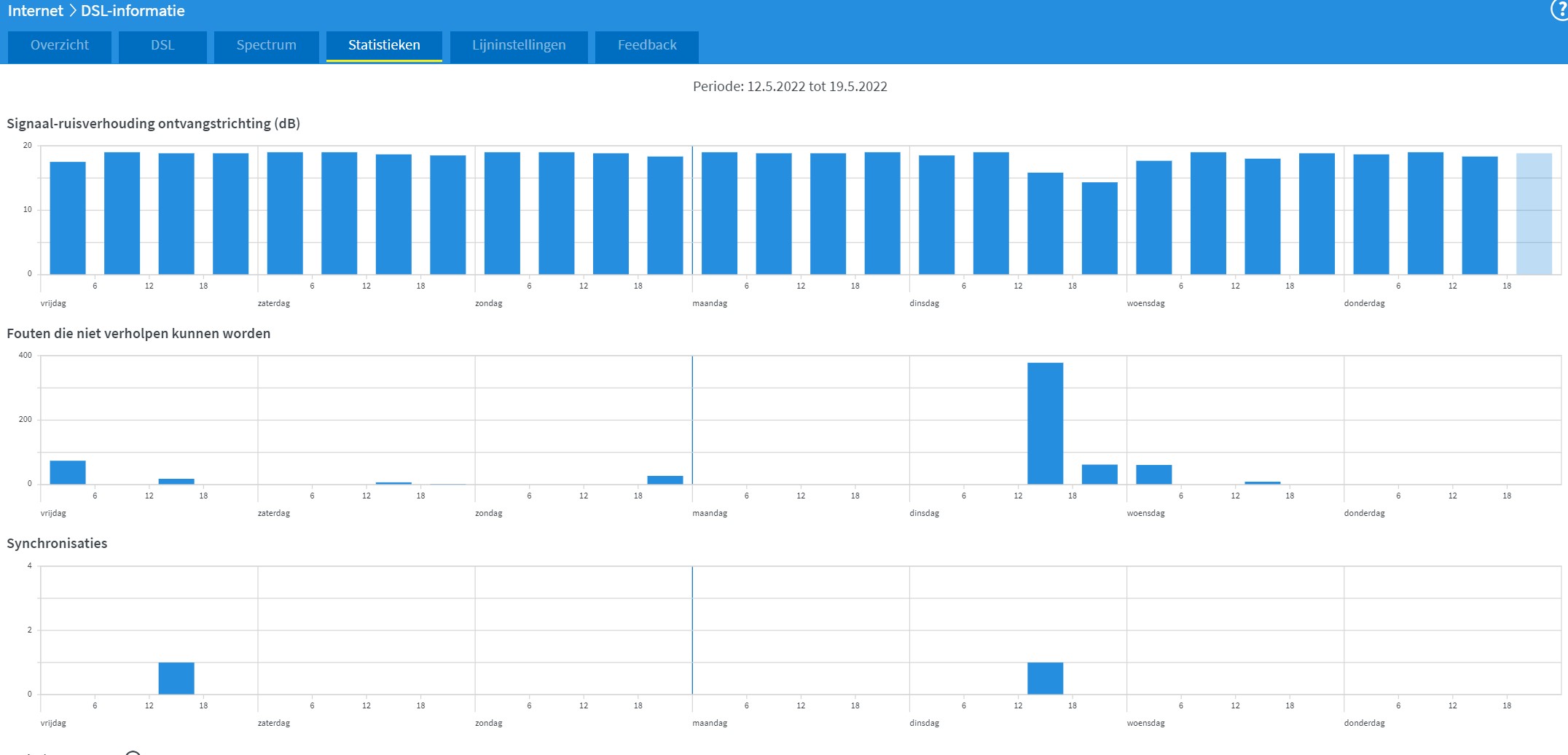The height and width of the screenshot is (755, 1568).
Task: Click the tallest bar in the uncorrectable errors chart
Action: pyautogui.click(x=1045, y=423)
